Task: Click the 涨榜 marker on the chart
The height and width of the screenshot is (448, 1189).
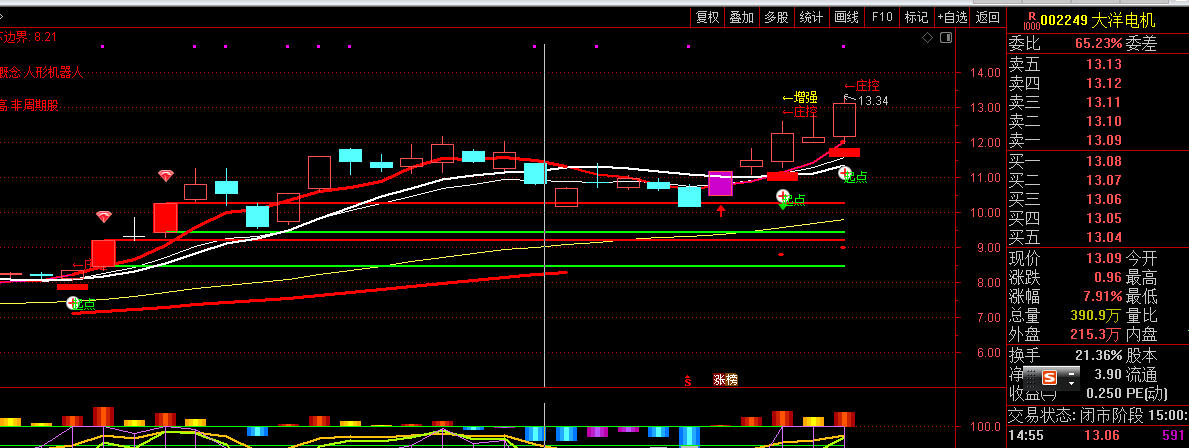Action: pos(724,380)
